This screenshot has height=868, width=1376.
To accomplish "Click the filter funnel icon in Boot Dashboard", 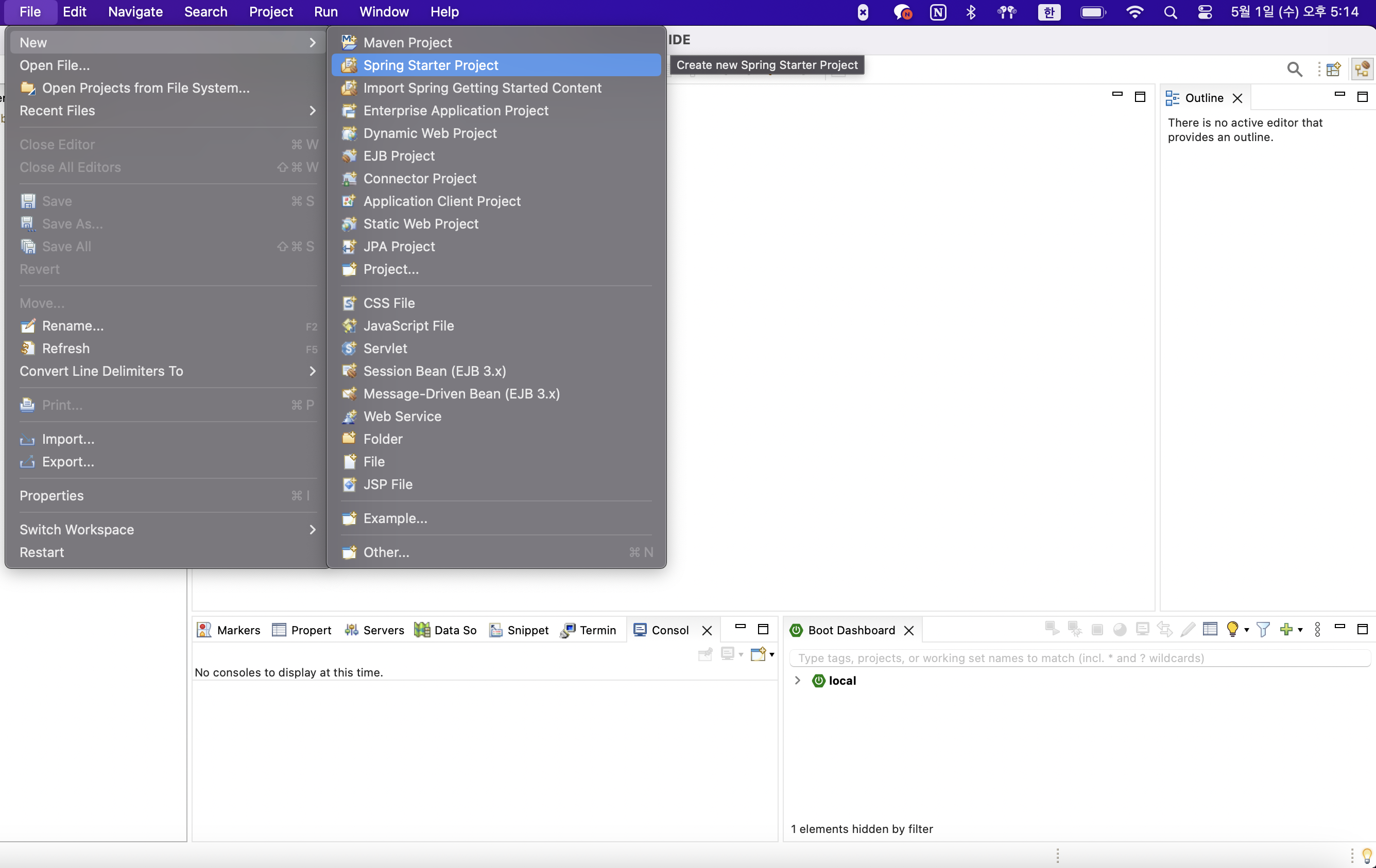I will tap(1263, 629).
